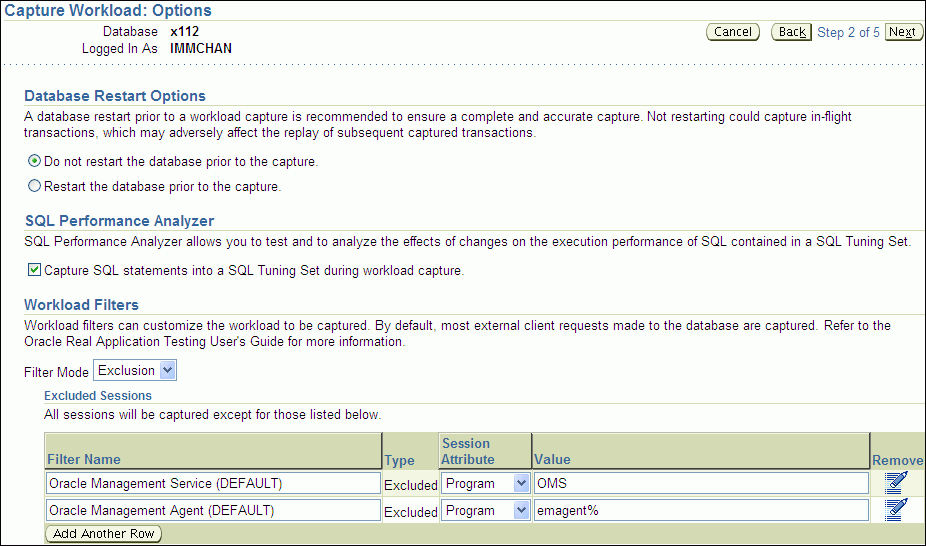This screenshot has height=546, width=926.
Task: Go back to the previous step
Action: coord(792,32)
